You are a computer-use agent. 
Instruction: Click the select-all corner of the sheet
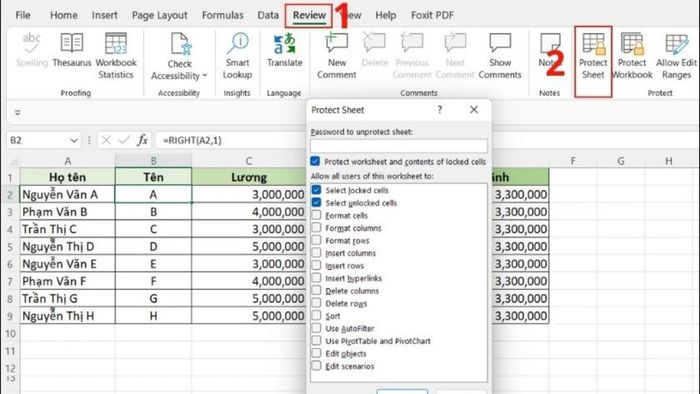pyautogui.click(x=14, y=161)
